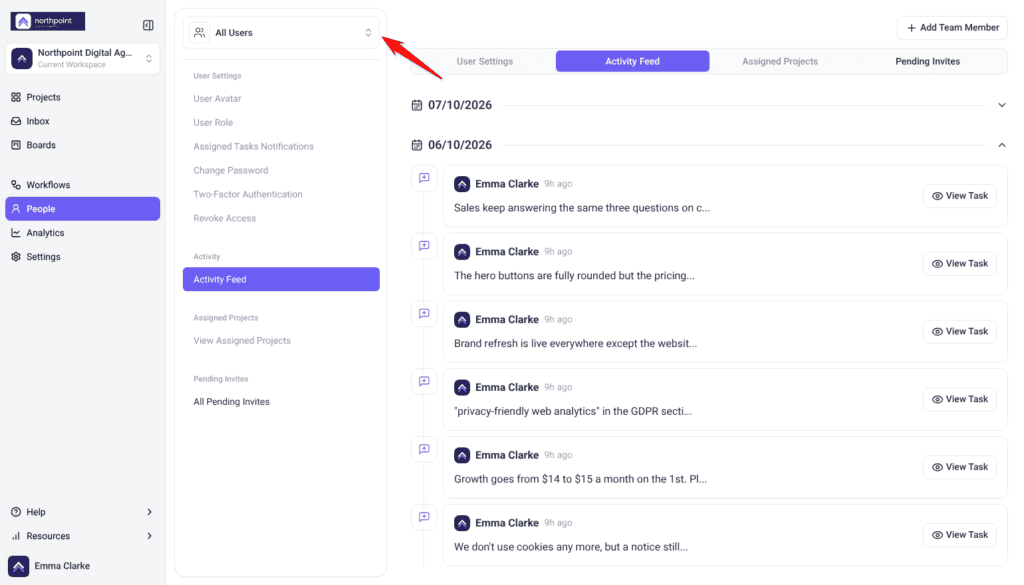Viewport: 1024px width, 585px height.
Task: Switch to Pending Invites tab
Action: 927,61
